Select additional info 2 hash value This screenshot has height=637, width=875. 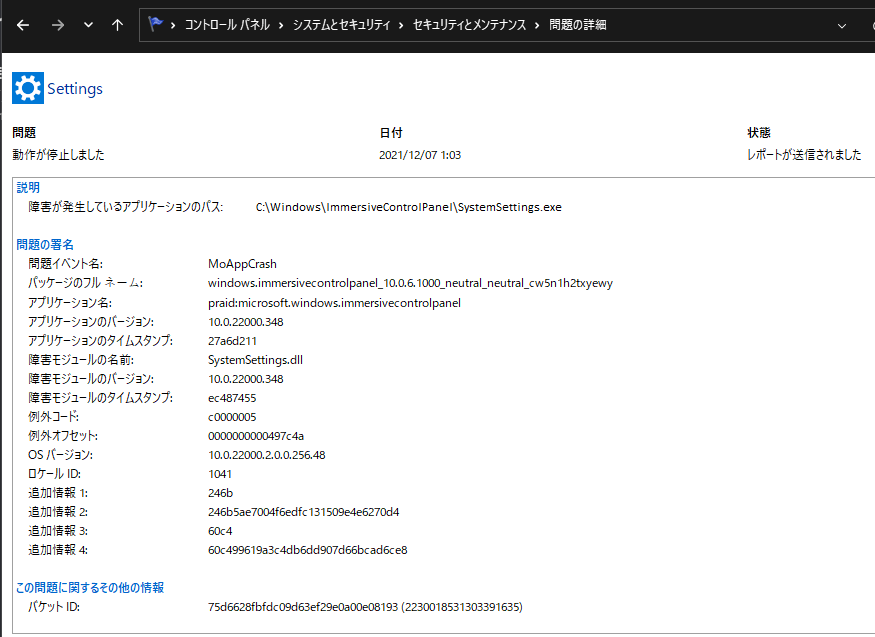click(304, 511)
